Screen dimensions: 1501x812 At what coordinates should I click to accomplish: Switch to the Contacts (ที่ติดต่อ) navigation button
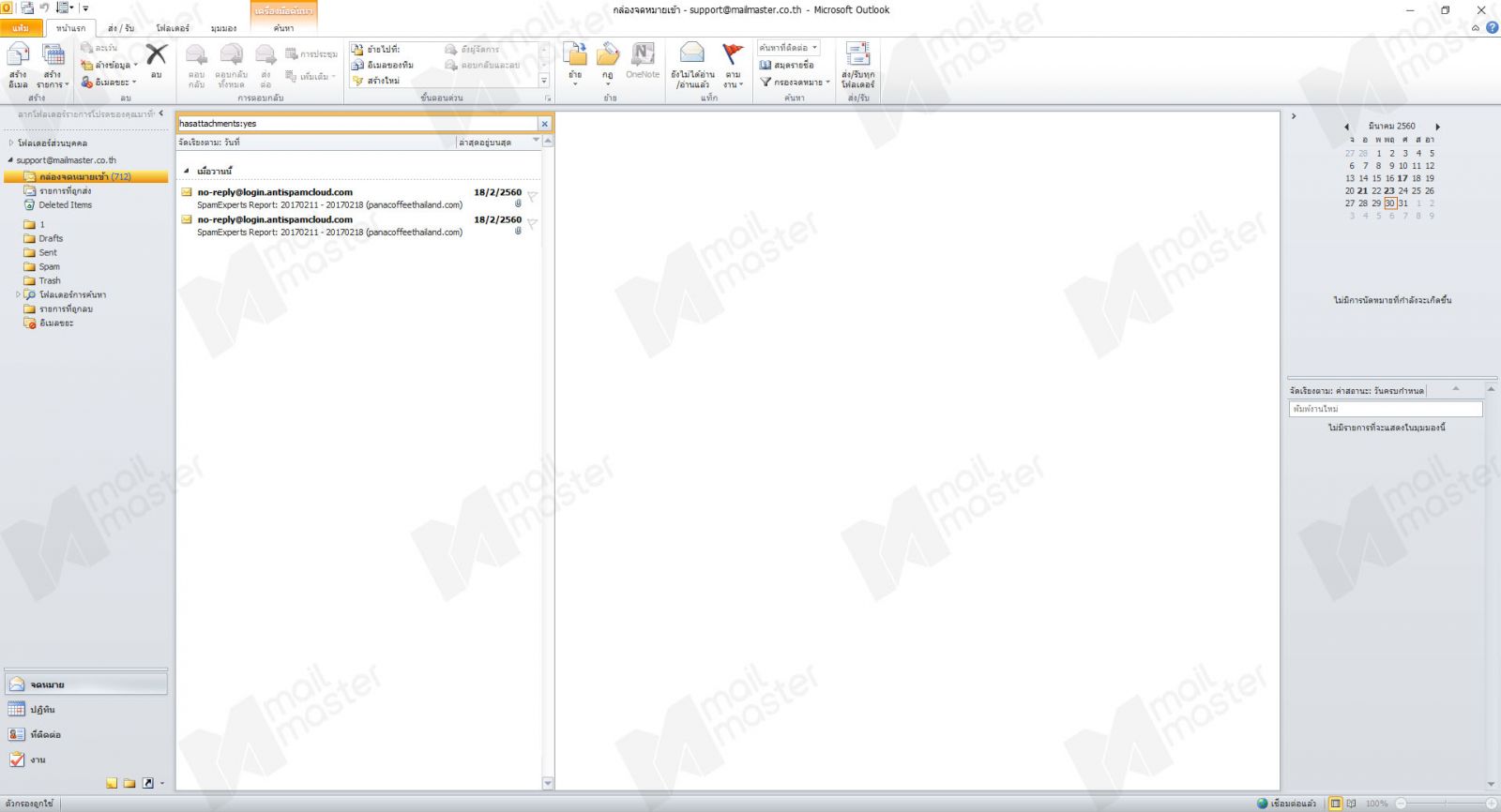[x=85, y=735]
